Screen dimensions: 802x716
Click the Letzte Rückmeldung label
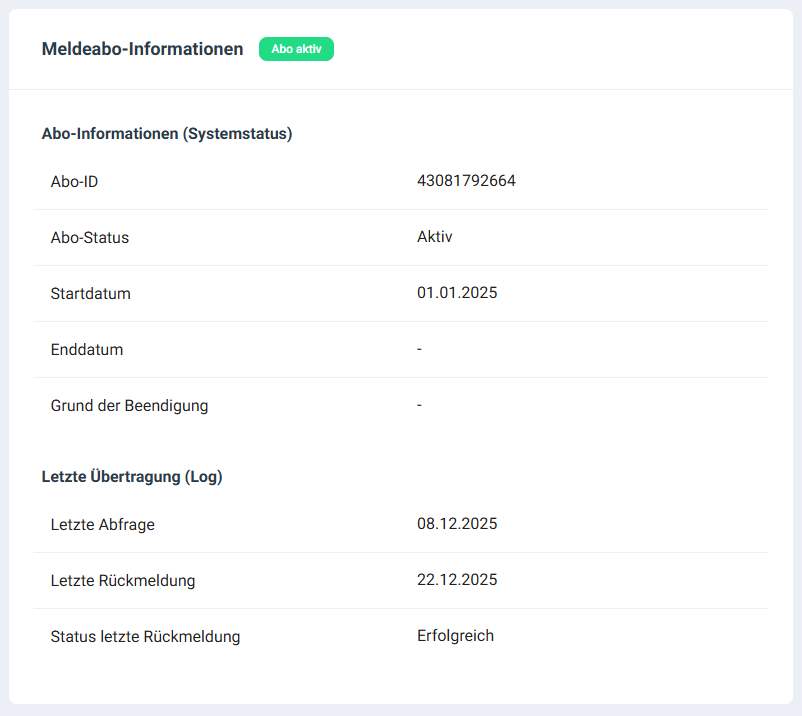point(123,581)
